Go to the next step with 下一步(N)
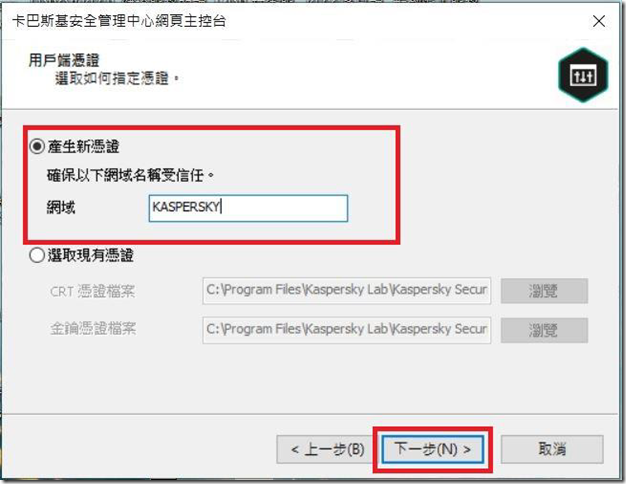 click(x=433, y=450)
